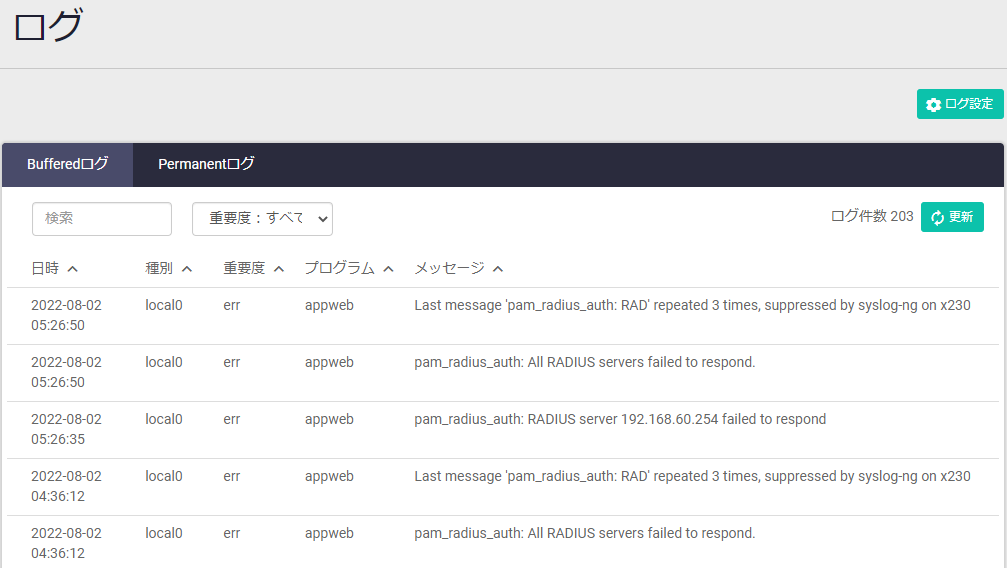
Task: Expand the 重要度：すべて severity dropdown
Action: pos(262,219)
